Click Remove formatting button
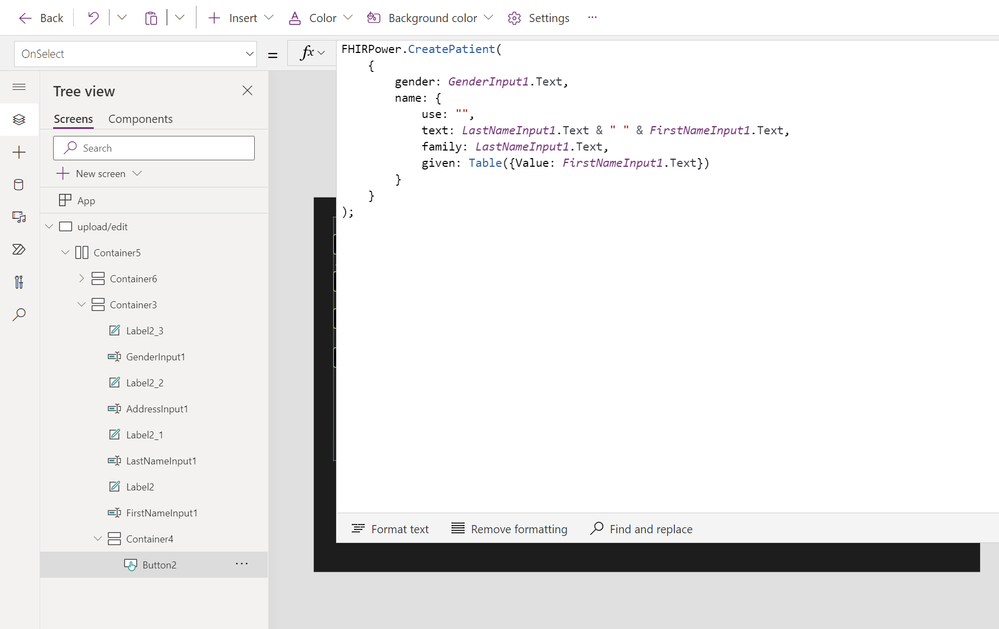The image size is (999, 629). [509, 529]
